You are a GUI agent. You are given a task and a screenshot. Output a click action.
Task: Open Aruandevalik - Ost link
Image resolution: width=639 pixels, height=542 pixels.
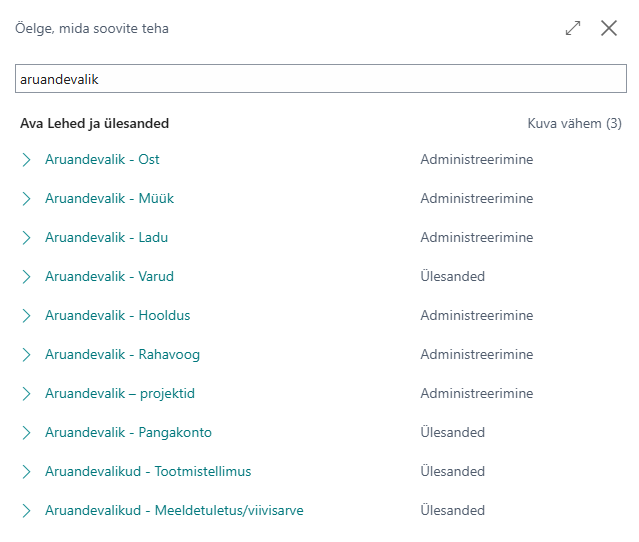tap(102, 159)
